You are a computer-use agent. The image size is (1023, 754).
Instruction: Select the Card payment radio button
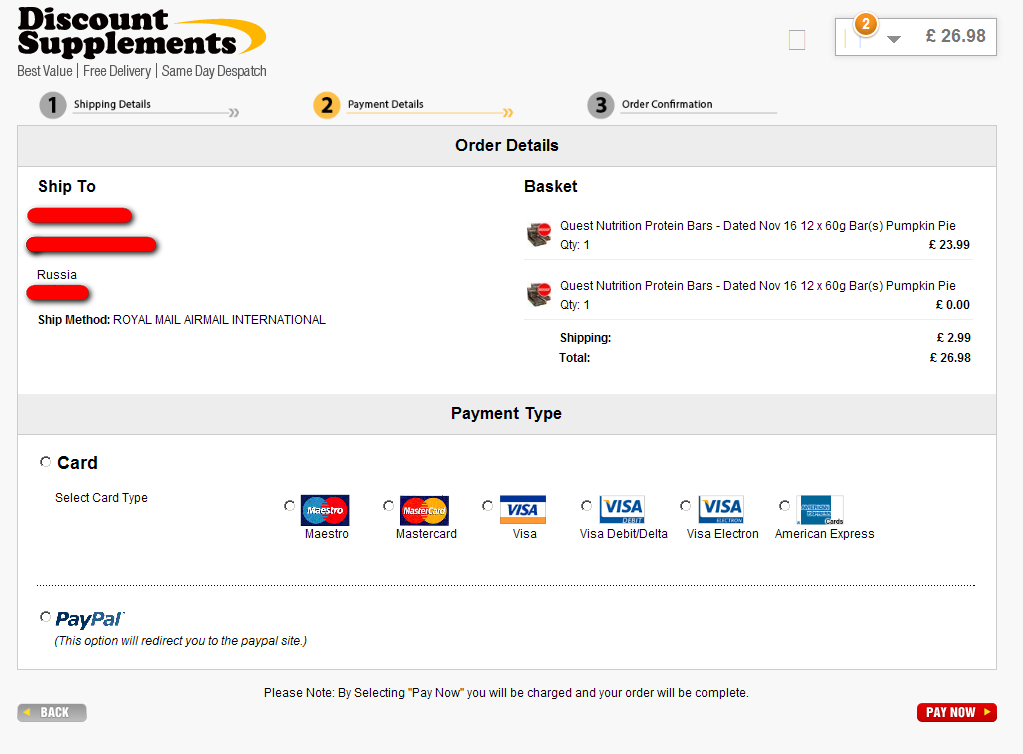pos(46,462)
